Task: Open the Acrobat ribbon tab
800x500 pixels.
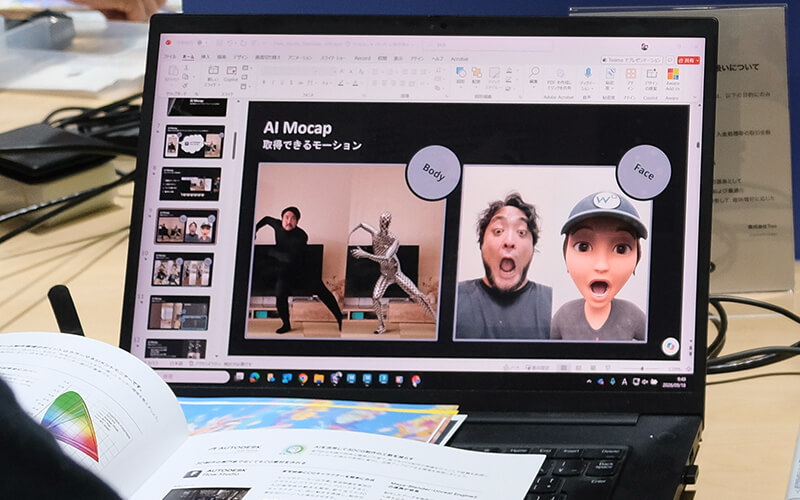Action: coord(459,59)
